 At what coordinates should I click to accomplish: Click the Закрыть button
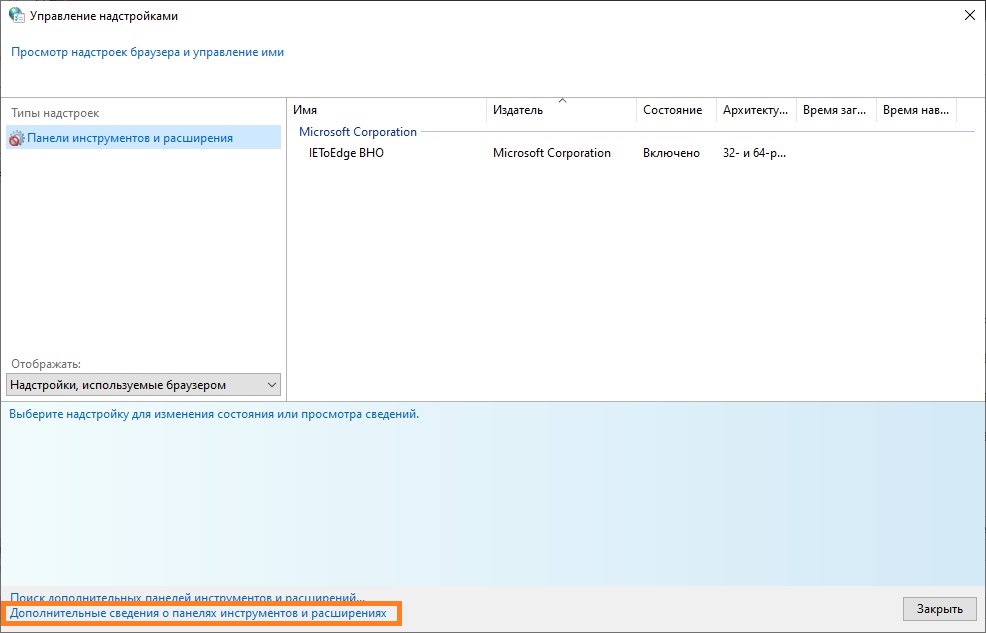[939, 608]
